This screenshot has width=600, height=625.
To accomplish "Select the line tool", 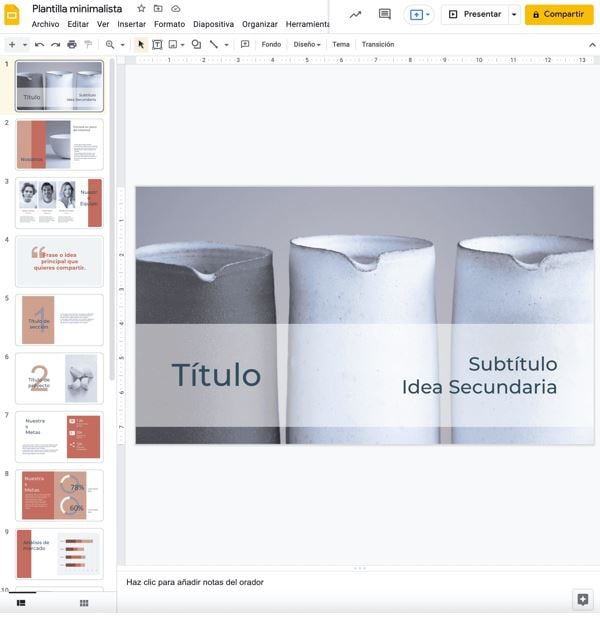I will point(214,44).
